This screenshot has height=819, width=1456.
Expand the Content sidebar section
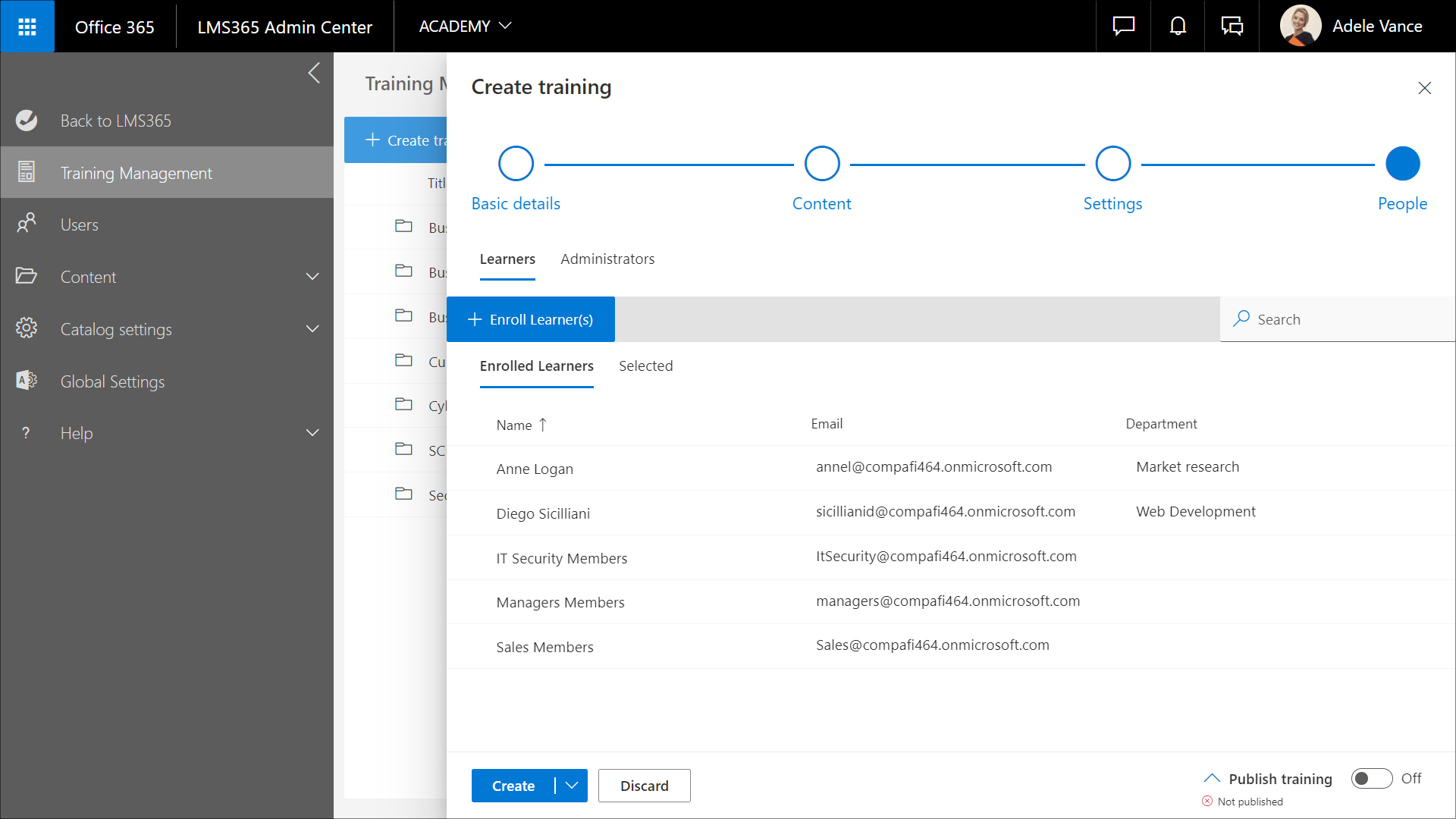point(312,277)
